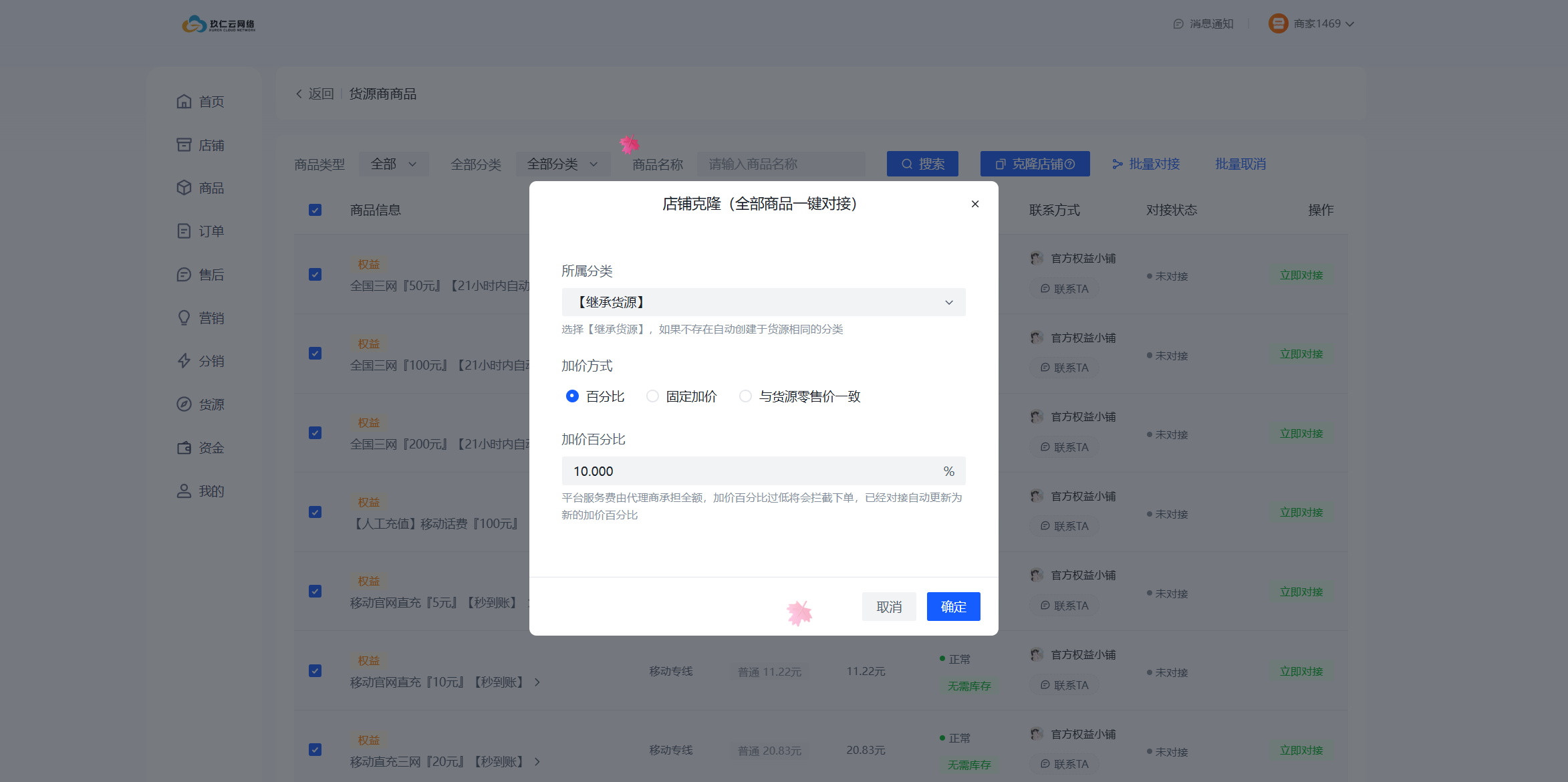The height and width of the screenshot is (782, 1568).
Task: Open the 资金 funds sidebar item
Action: (x=201, y=448)
